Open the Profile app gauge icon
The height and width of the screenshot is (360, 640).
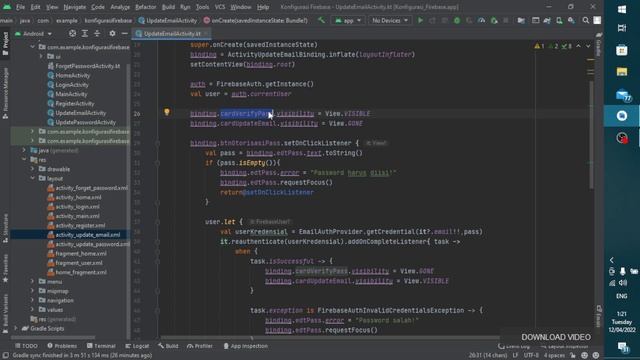[x=482, y=20]
